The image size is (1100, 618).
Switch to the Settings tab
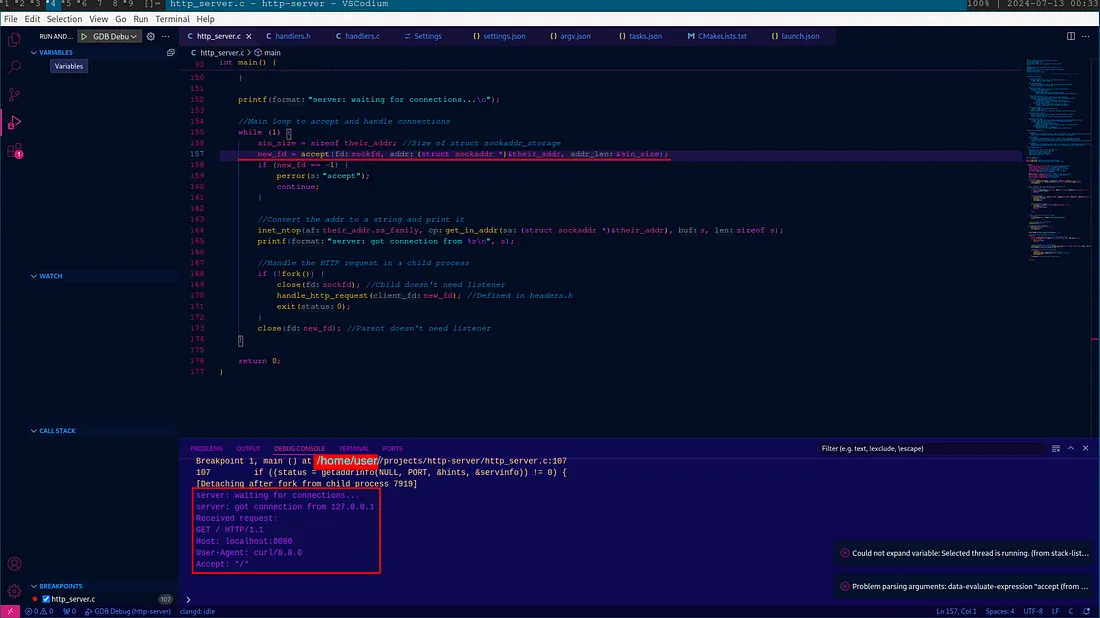pos(423,36)
